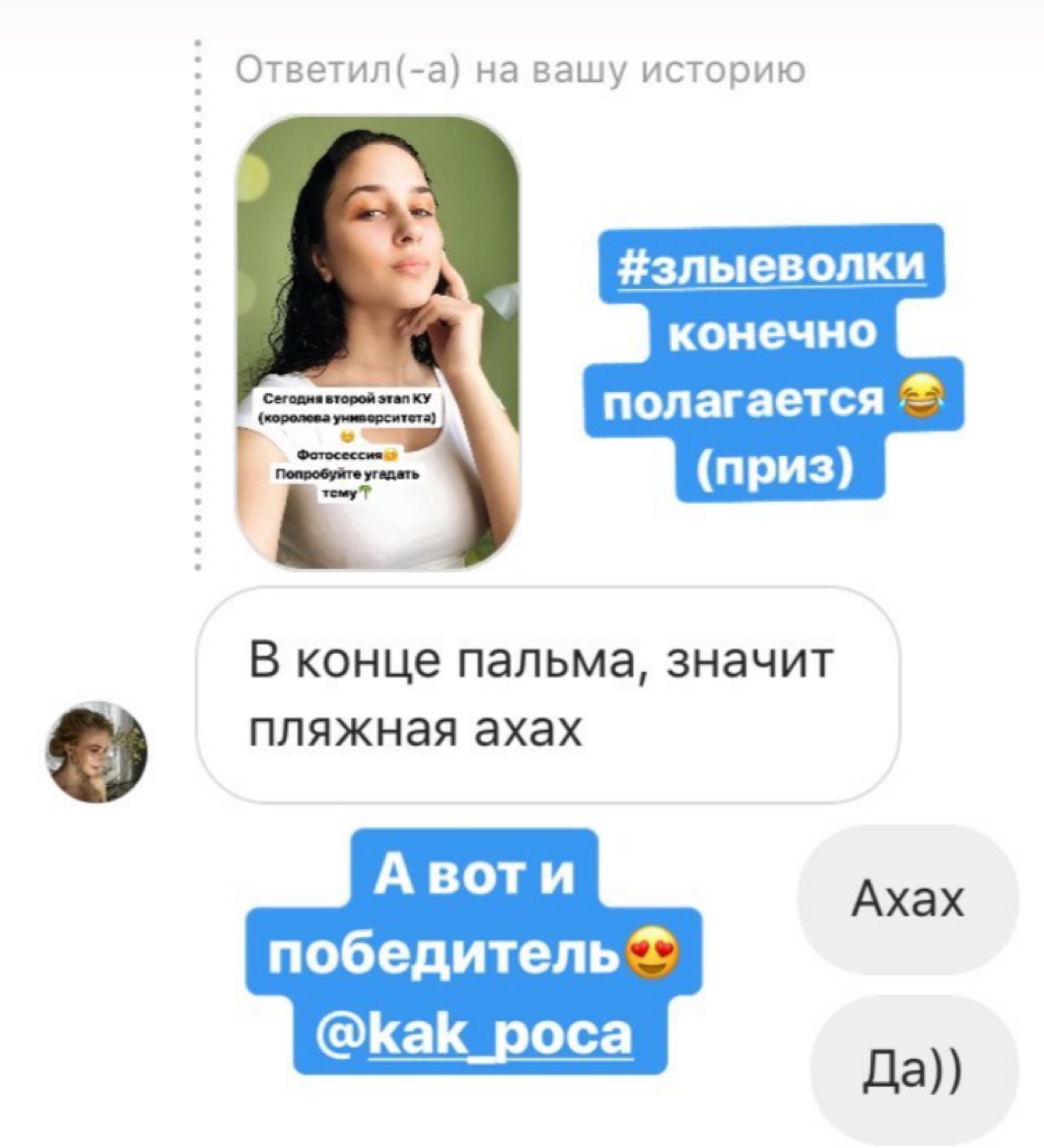The image size is (1044, 1148).
Task: Select the gray "Ахах" message bubble
Action: 907,900
